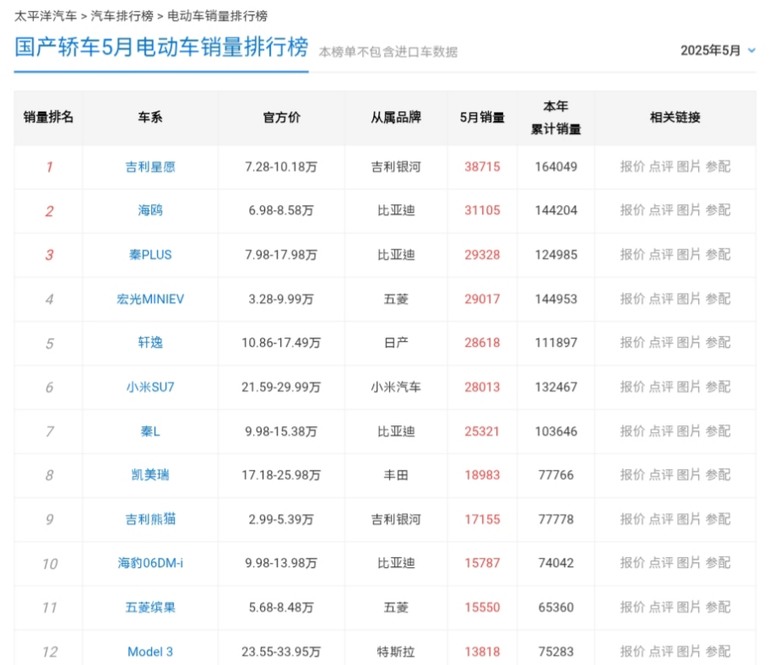Viewport: 780px width, 665px height.
Task: Select price cell 2.99-5.39万
Action: (x=281, y=519)
